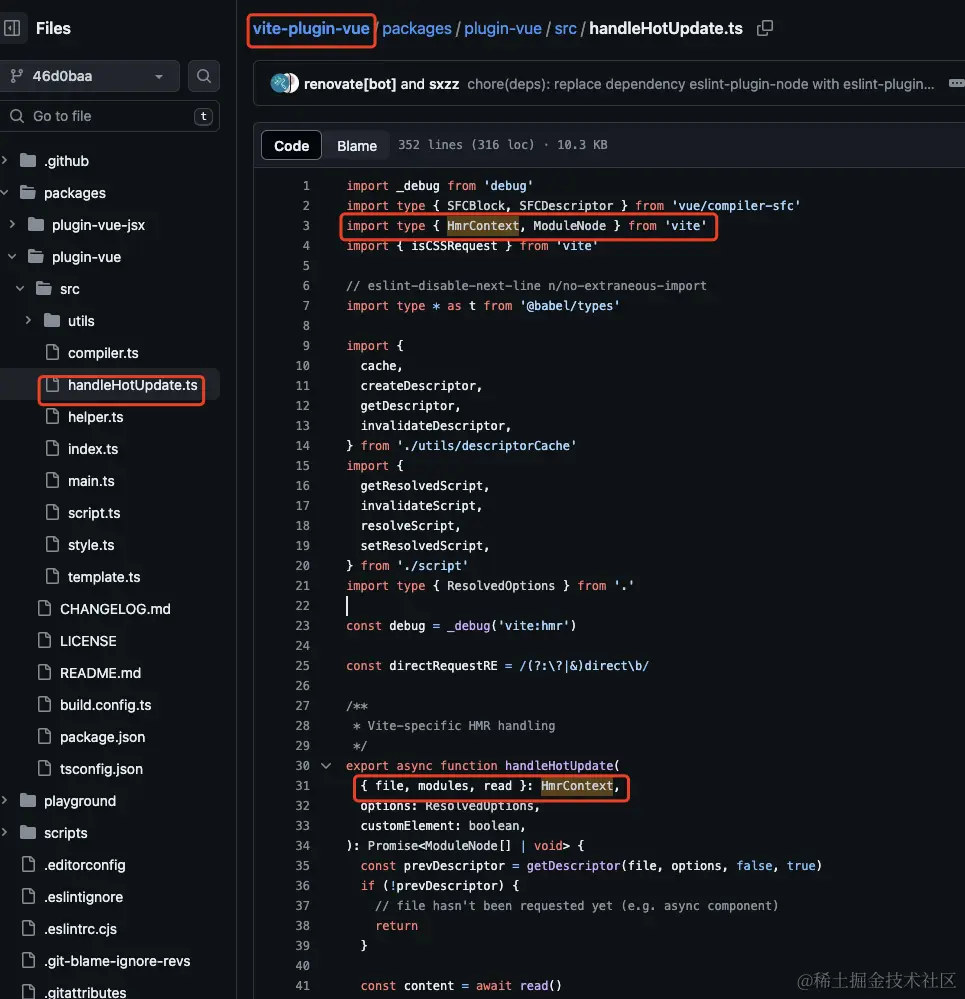Focus the Go to file search field
Screen dimensions: 965x999
point(110,116)
